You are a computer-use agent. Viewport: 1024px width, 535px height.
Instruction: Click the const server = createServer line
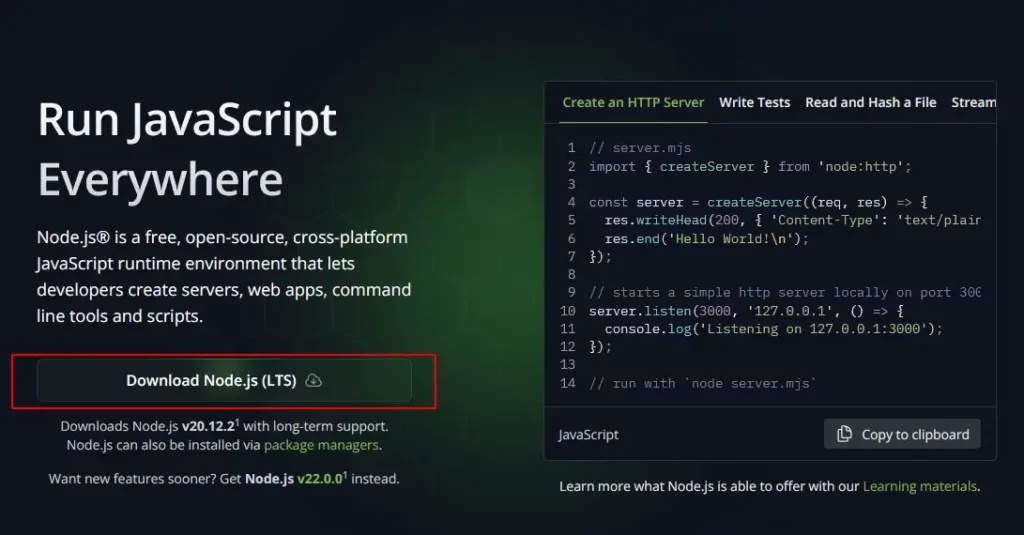[x=758, y=203]
